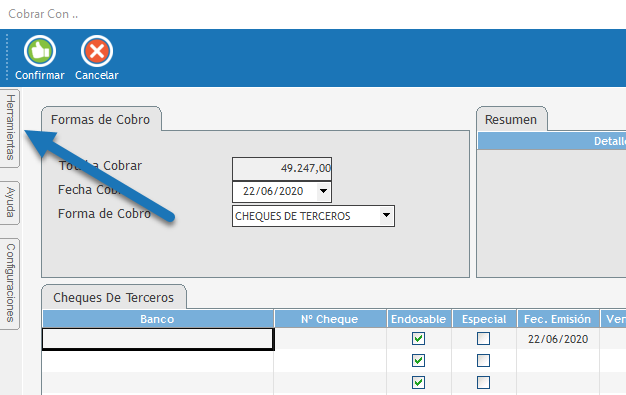
Task: Expand the Forma de Cobro dropdown arrow
Action: point(386,215)
